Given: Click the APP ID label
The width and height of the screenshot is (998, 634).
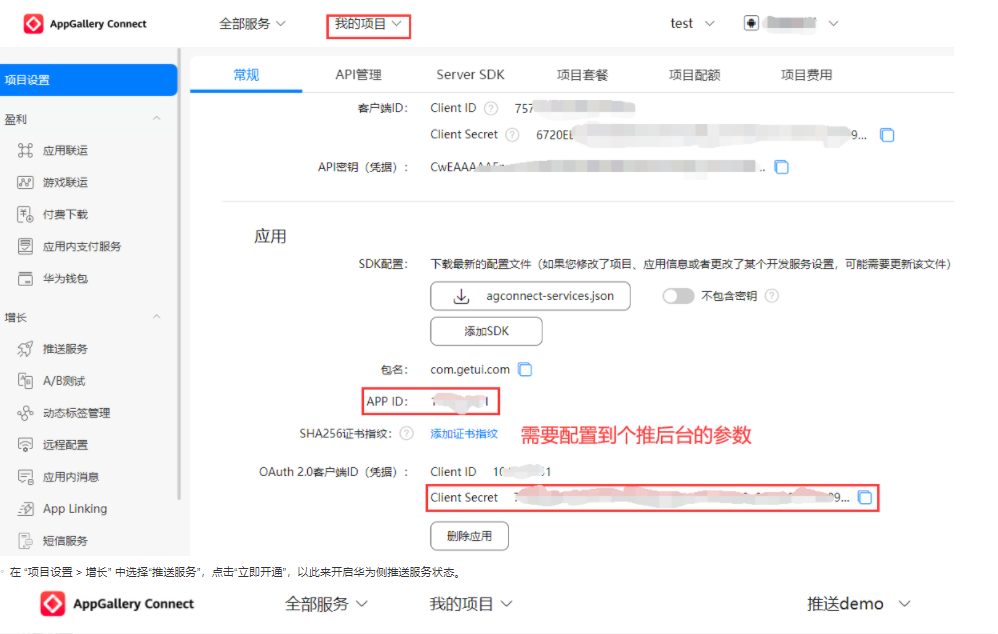Looking at the screenshot, I should (387, 402).
